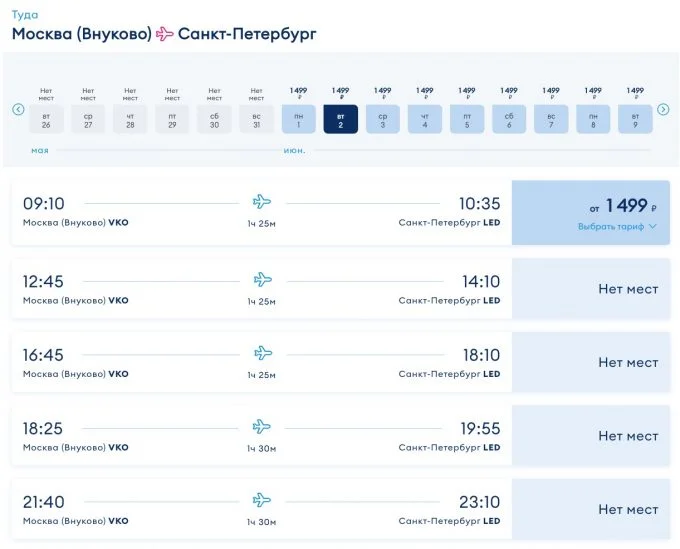The height and width of the screenshot is (549, 680).
Task: Choose Saturday 6 June date
Action: (509, 119)
